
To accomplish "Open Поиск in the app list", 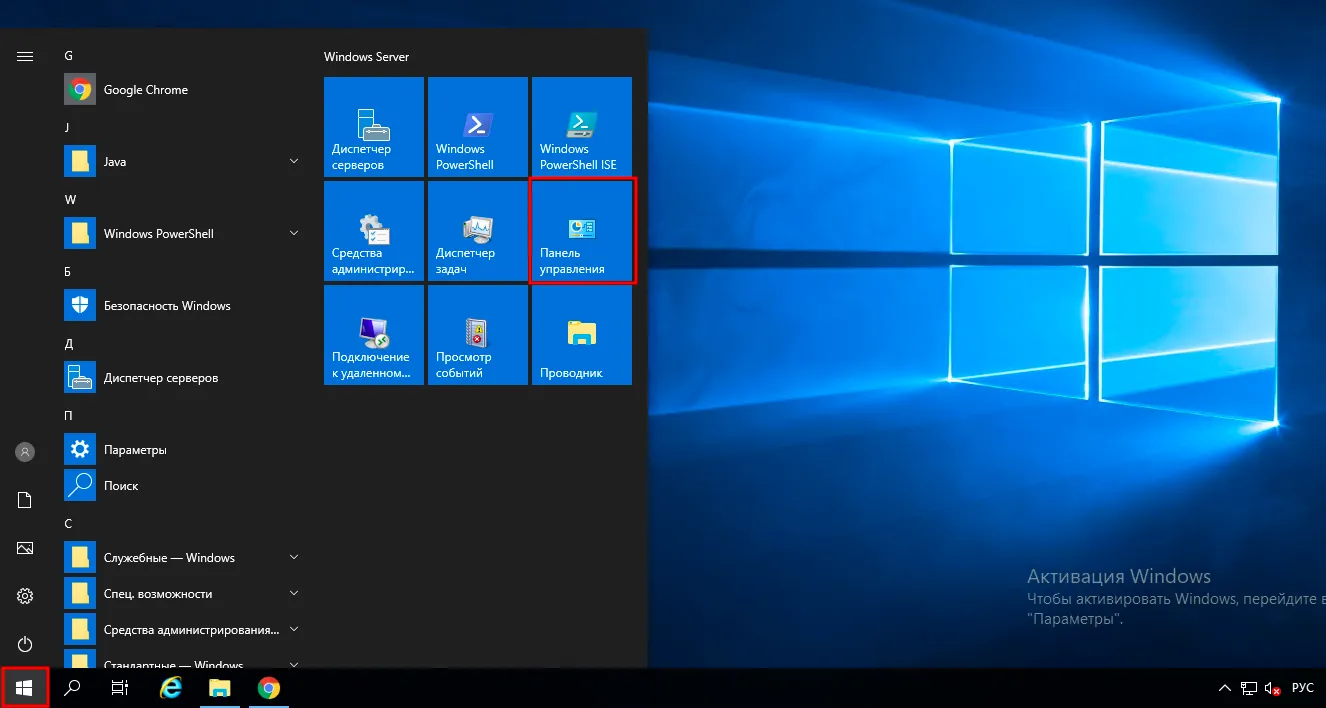I will click(x=184, y=486).
